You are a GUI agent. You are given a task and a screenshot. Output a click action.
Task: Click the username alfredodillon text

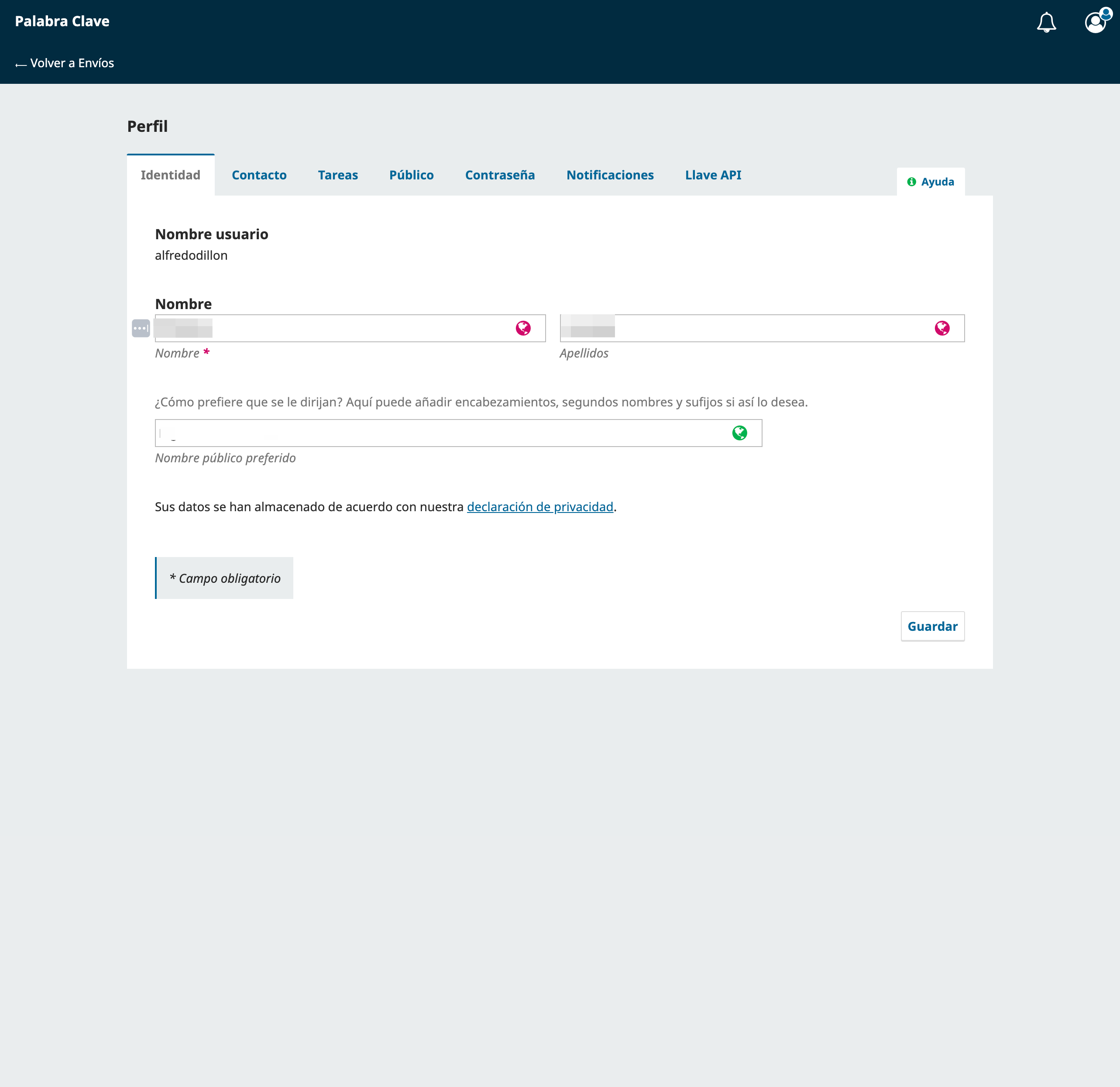tap(192, 255)
